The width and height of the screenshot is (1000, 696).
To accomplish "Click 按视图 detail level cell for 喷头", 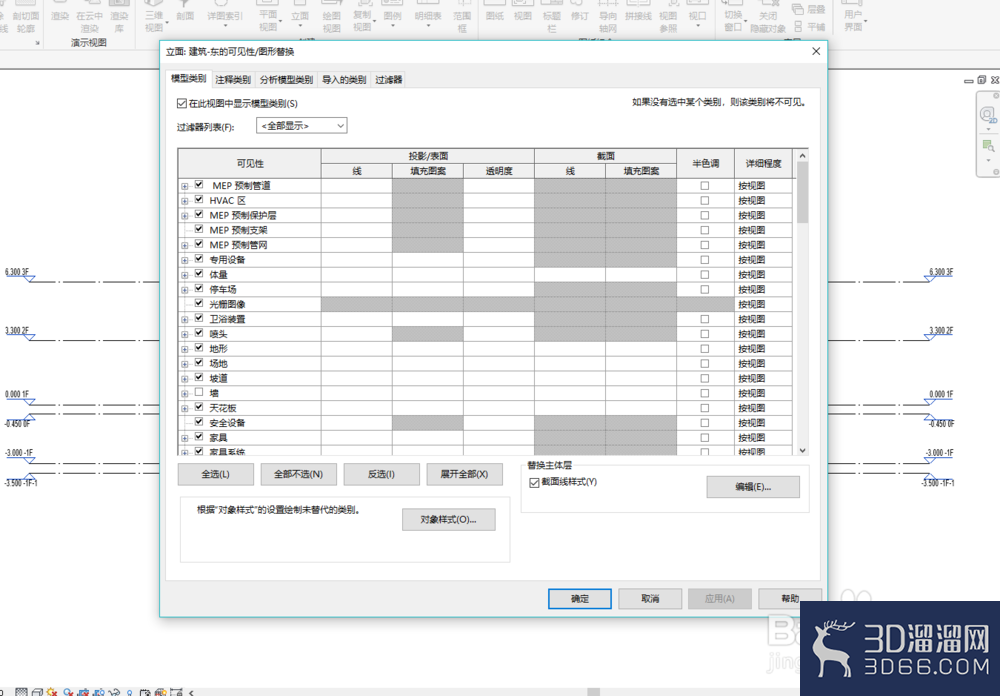I will (x=763, y=334).
